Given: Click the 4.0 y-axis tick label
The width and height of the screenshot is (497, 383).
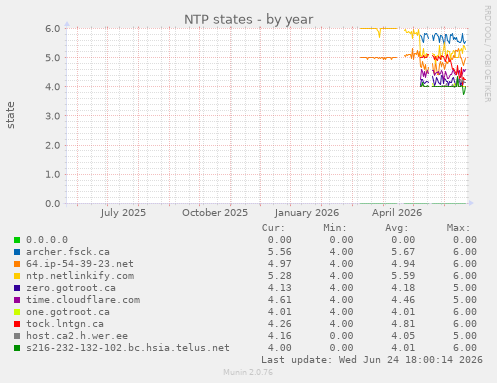Looking at the screenshot, I should 53,87.
